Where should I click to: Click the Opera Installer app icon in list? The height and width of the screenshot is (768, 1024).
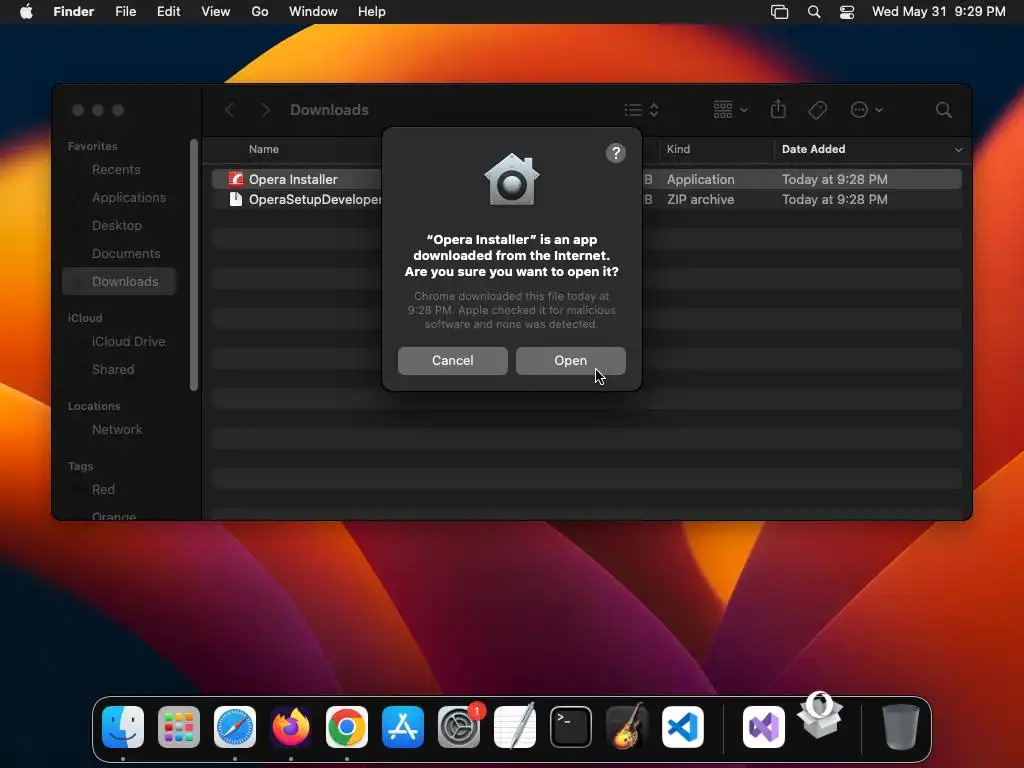[x=236, y=179]
